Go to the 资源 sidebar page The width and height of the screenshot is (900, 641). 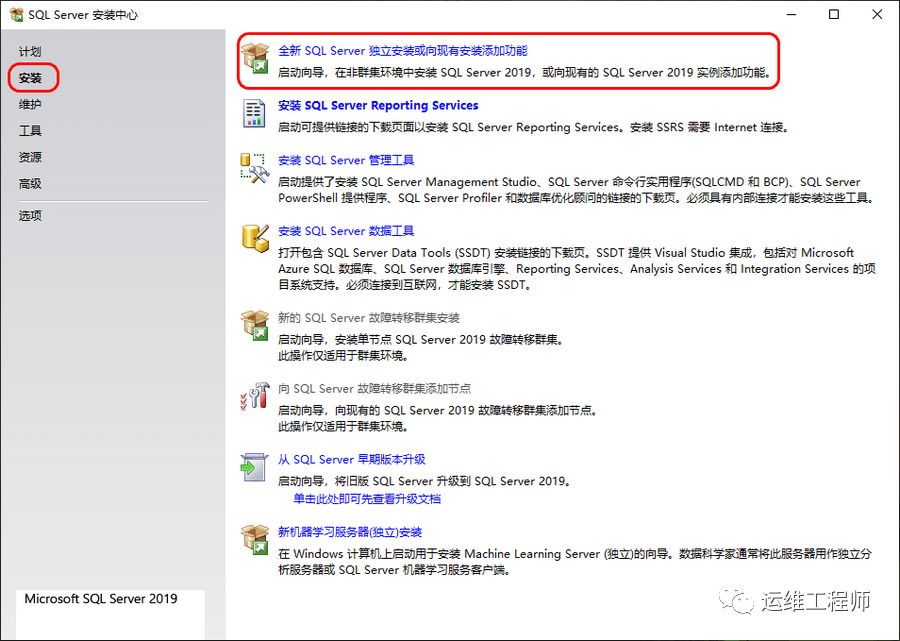pyautogui.click(x=30, y=157)
